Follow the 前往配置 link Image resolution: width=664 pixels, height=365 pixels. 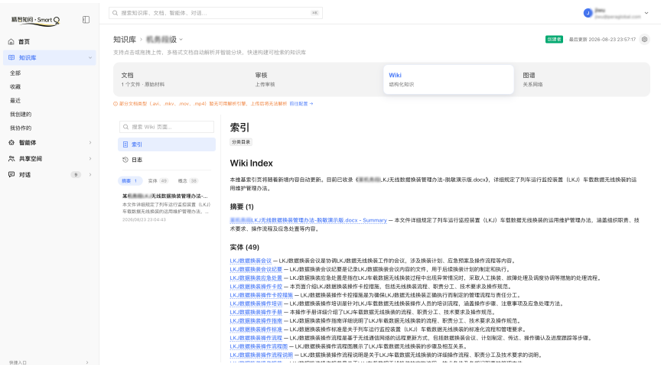301,104
